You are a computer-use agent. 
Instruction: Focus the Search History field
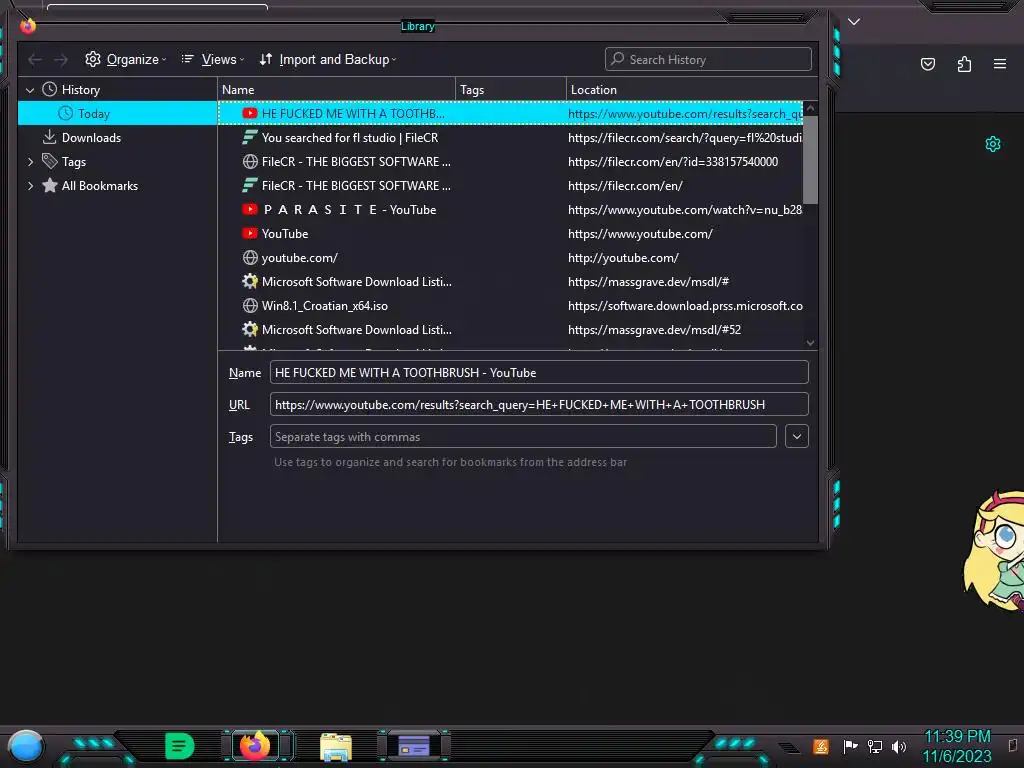tap(708, 59)
